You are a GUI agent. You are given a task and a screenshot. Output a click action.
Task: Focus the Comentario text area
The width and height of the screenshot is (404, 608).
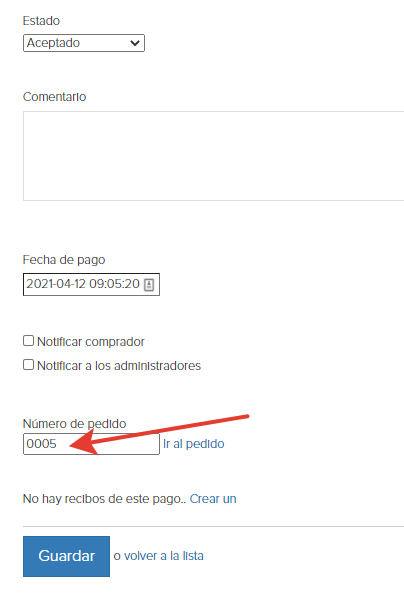tap(214, 156)
